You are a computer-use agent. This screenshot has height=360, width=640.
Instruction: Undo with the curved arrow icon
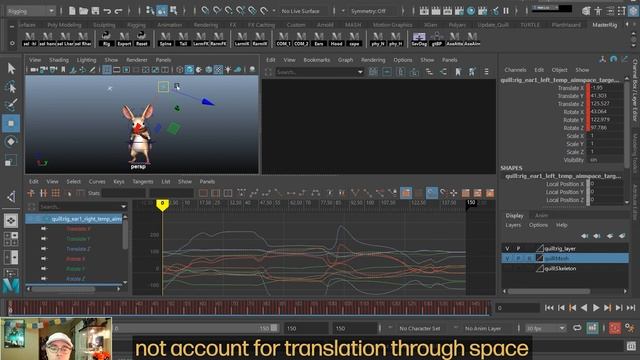pos(107,11)
